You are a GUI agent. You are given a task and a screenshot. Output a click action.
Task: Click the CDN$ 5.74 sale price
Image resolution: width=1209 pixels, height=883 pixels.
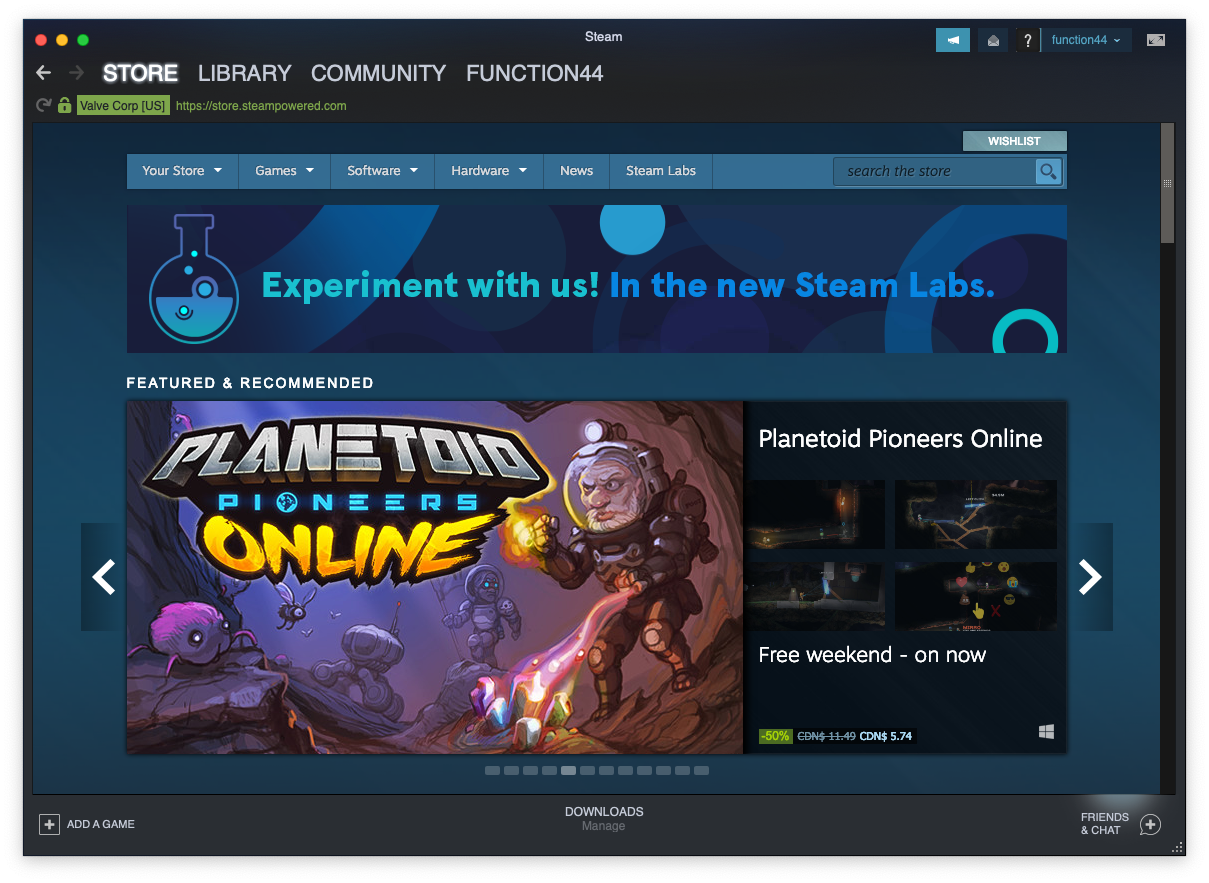click(886, 736)
